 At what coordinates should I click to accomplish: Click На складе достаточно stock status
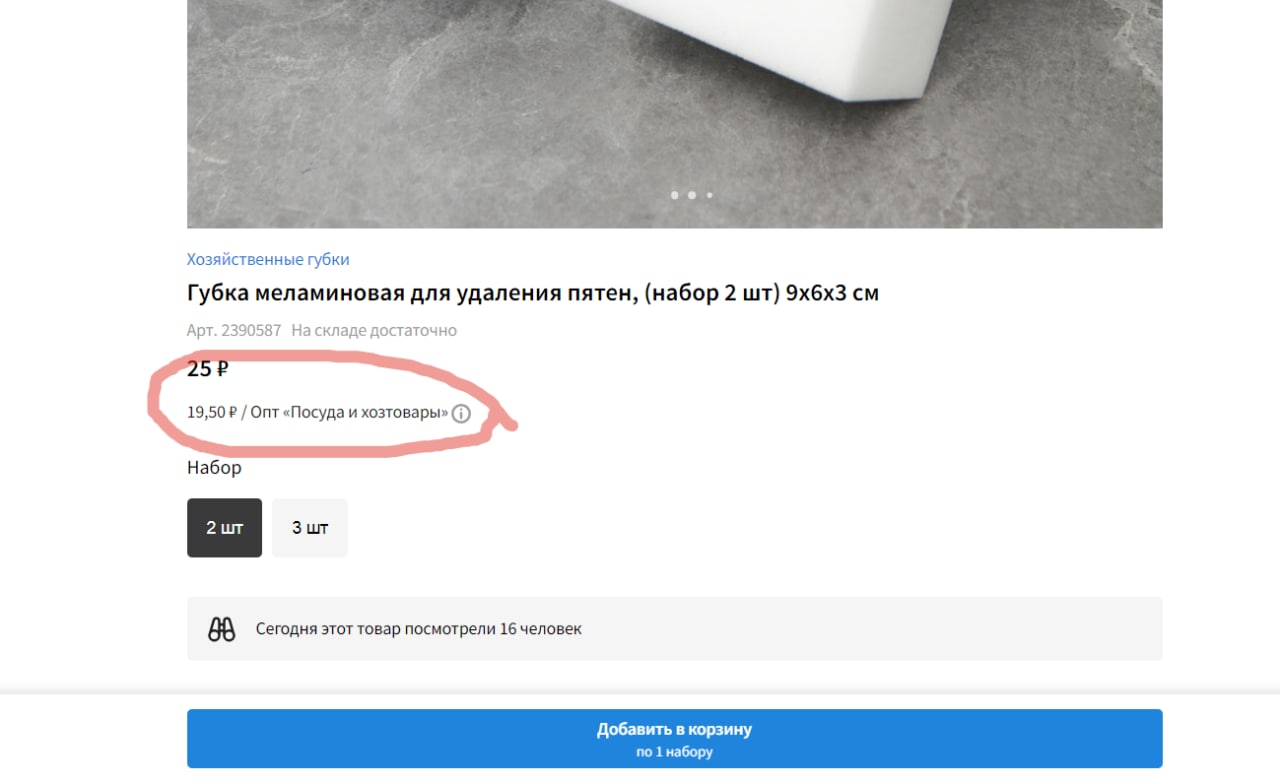(x=374, y=330)
